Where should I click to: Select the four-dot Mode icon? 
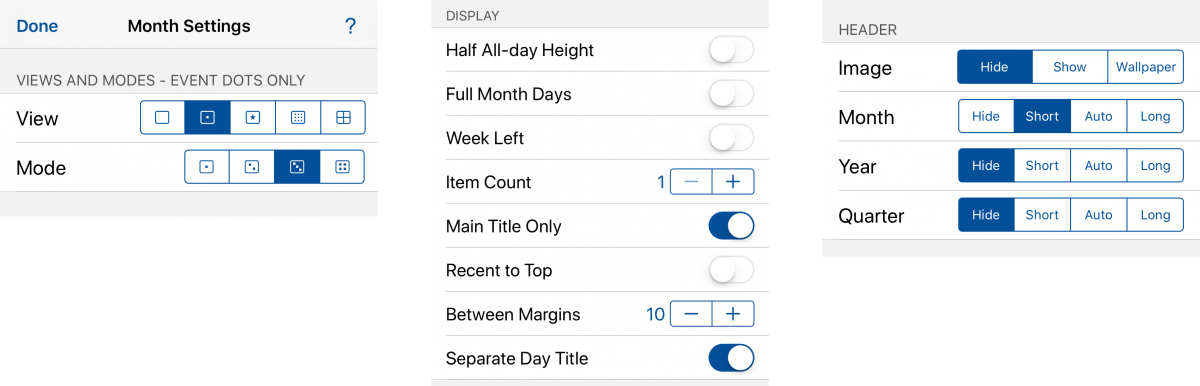click(x=342, y=167)
